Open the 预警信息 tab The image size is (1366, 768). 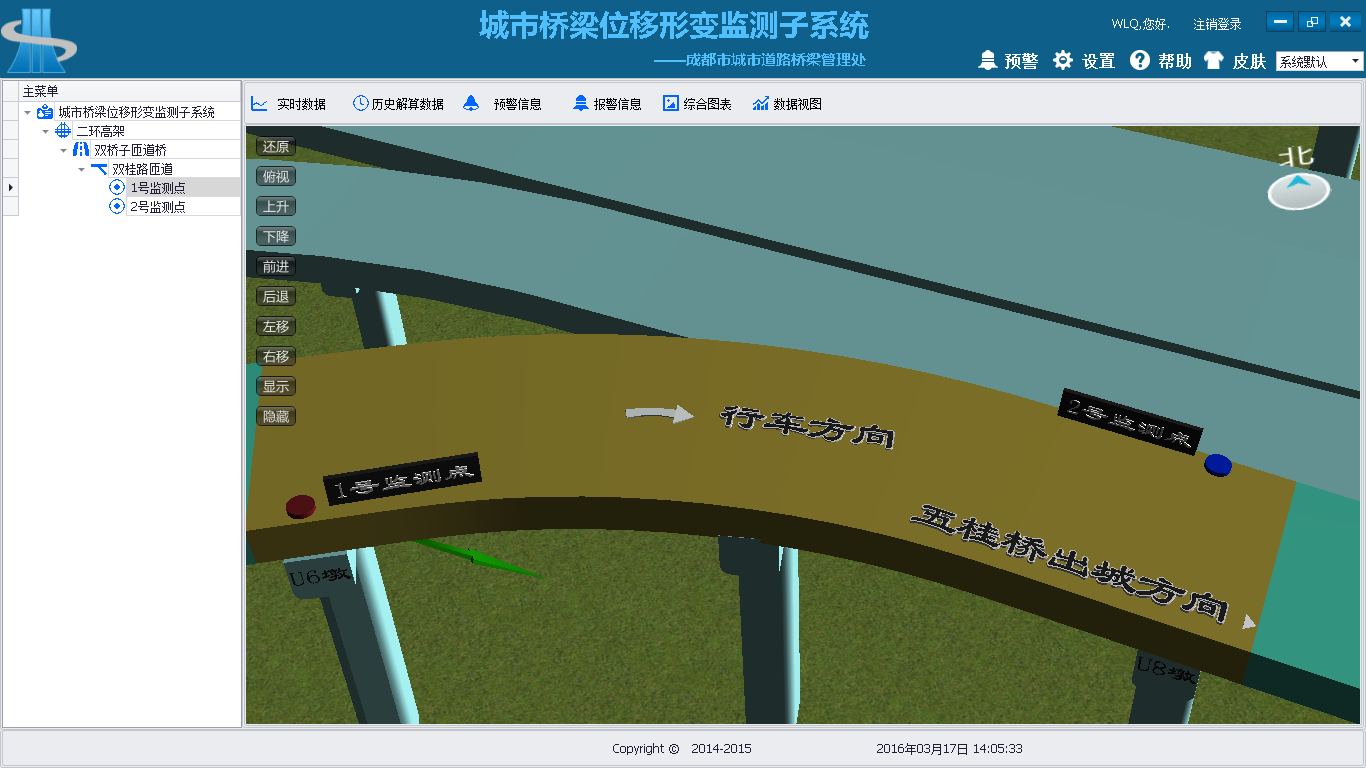(517, 104)
